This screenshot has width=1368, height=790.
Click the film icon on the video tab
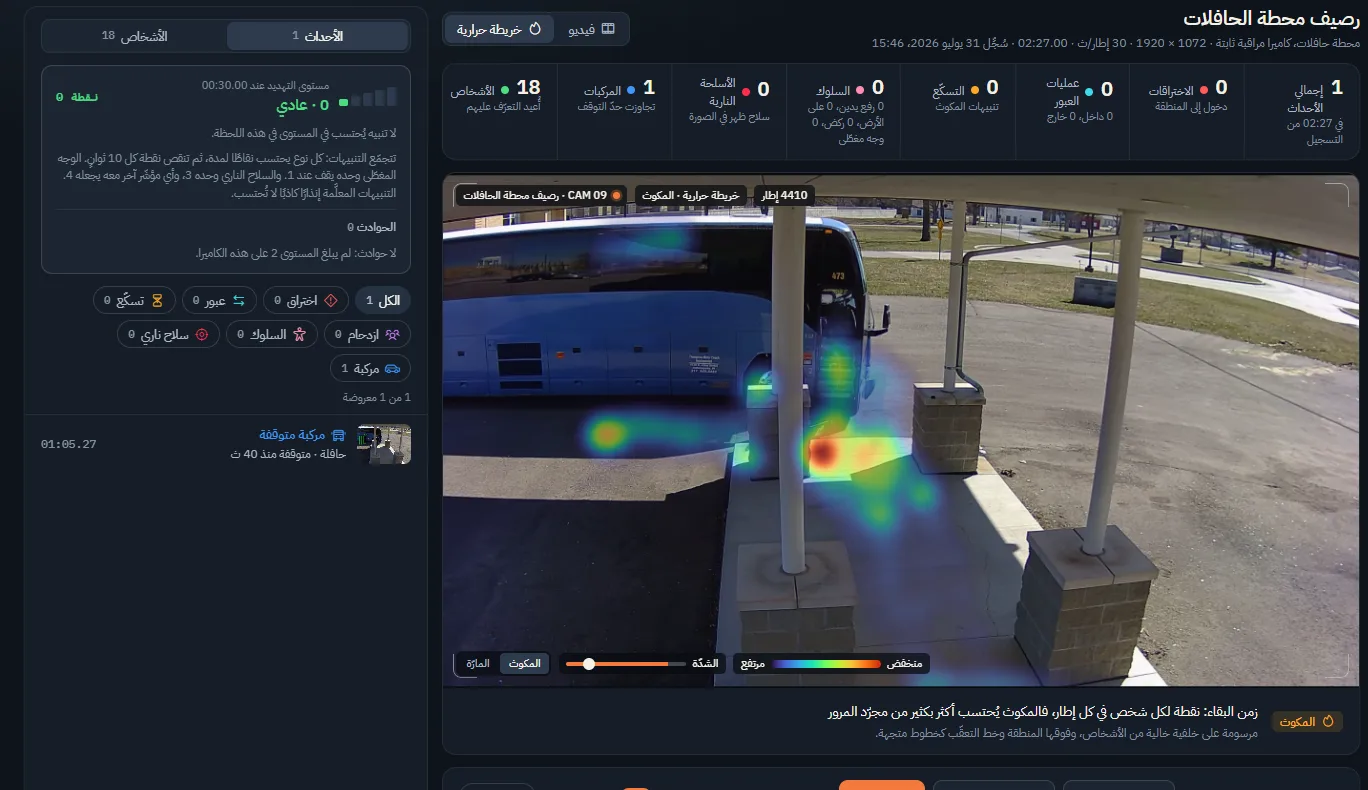pyautogui.click(x=608, y=29)
